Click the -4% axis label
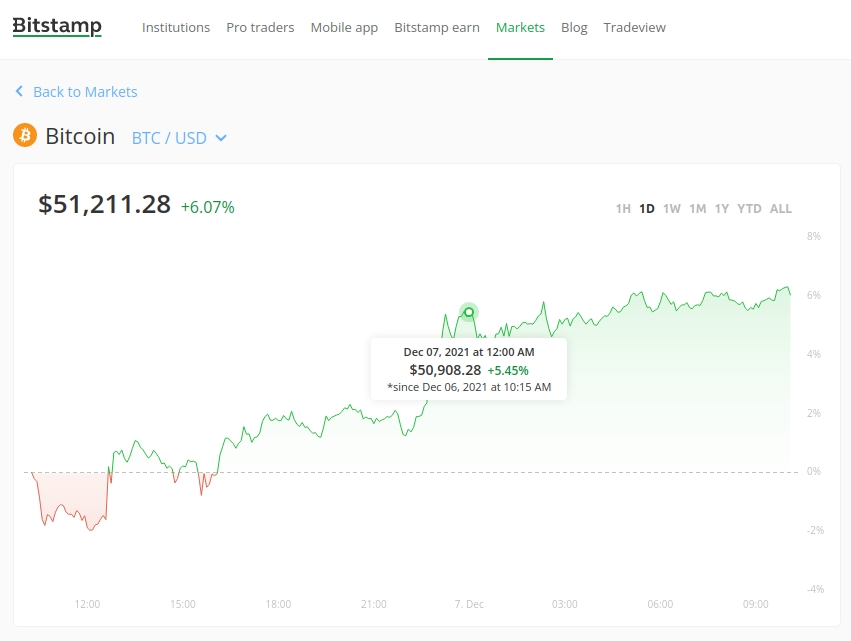 point(815,589)
